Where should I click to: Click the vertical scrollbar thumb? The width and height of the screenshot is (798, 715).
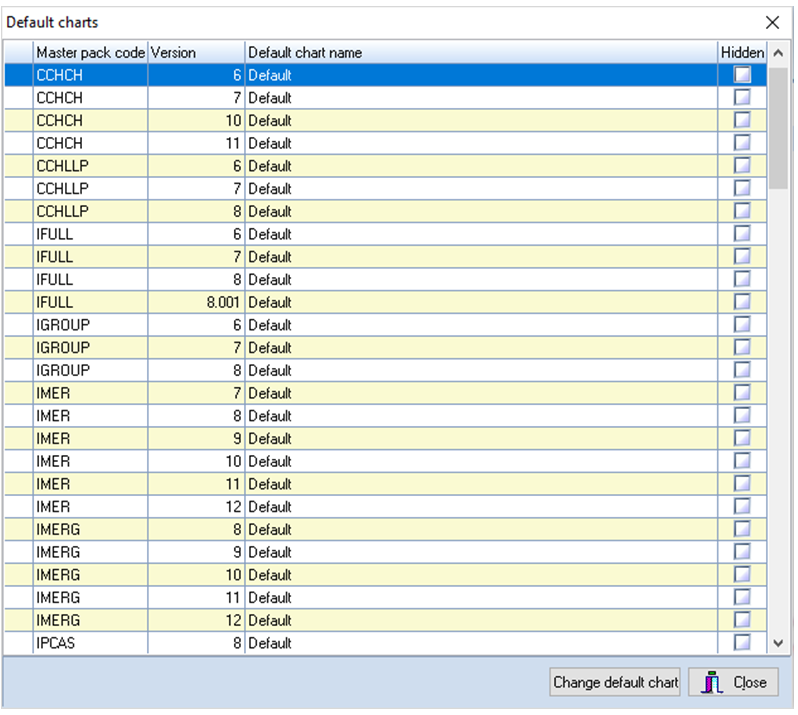click(x=778, y=128)
